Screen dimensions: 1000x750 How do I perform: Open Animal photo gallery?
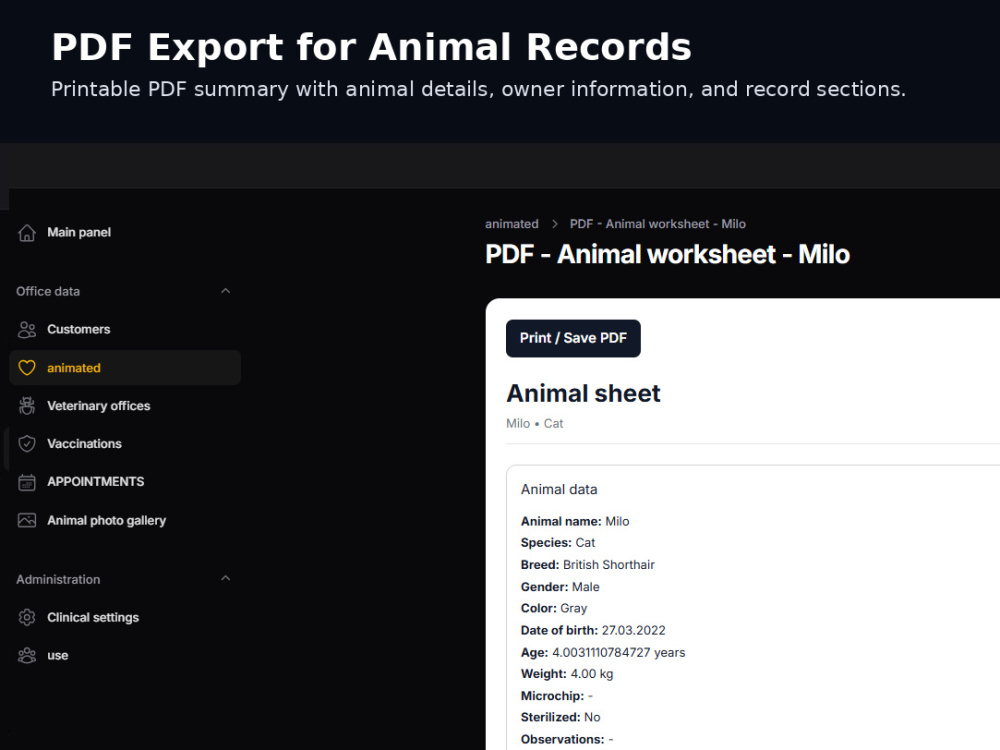107,520
